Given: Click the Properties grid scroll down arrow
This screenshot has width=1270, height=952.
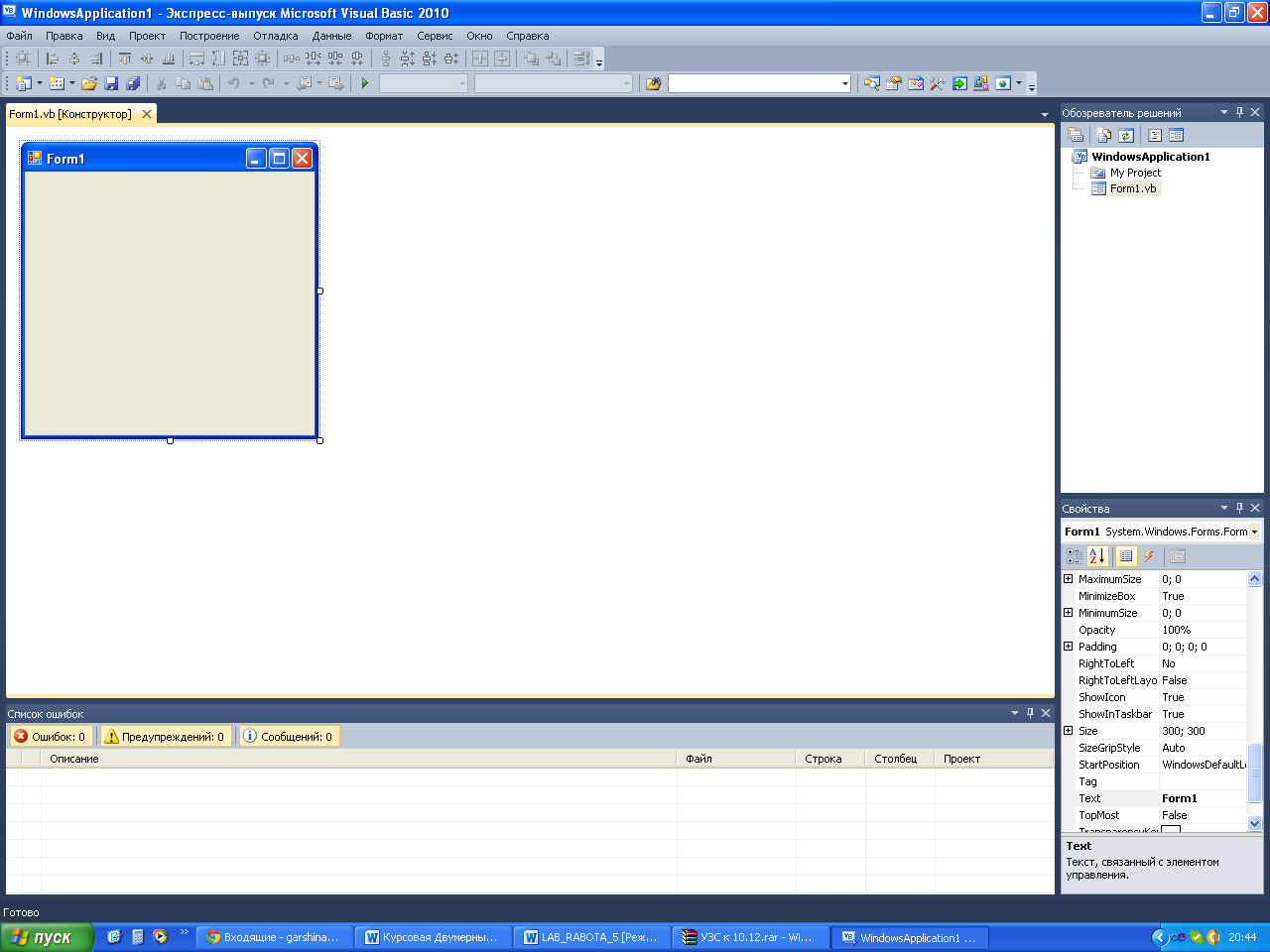Looking at the screenshot, I should click(1254, 823).
